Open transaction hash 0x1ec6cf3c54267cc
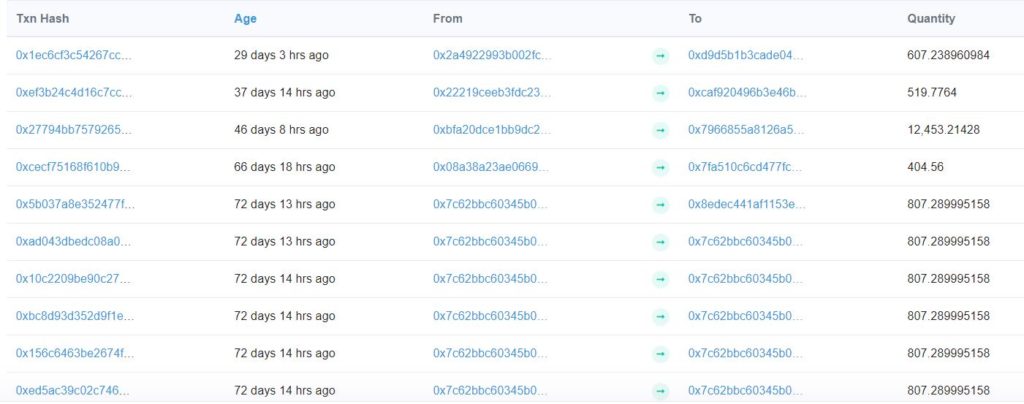The height and width of the screenshot is (404, 1024). click(74, 55)
